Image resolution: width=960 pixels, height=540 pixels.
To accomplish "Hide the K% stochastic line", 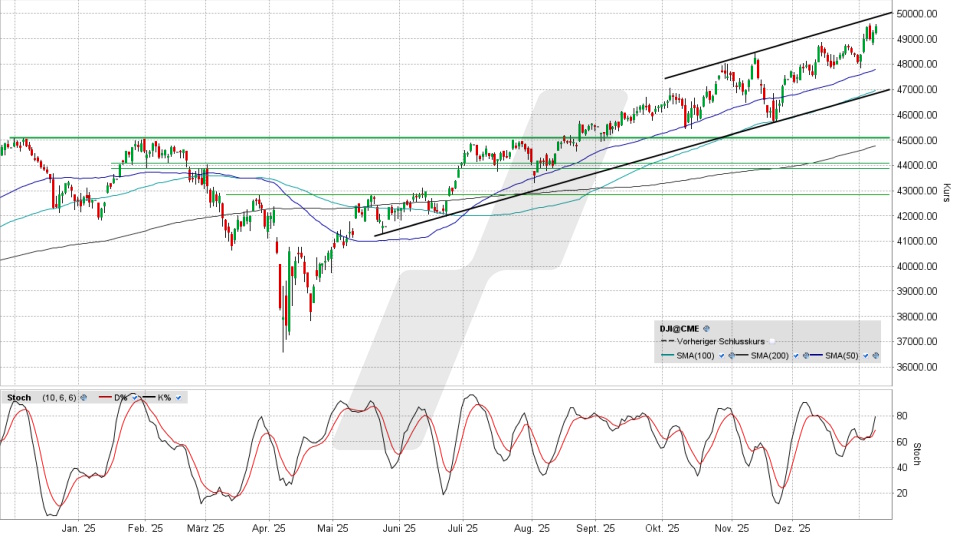I will click(178, 398).
